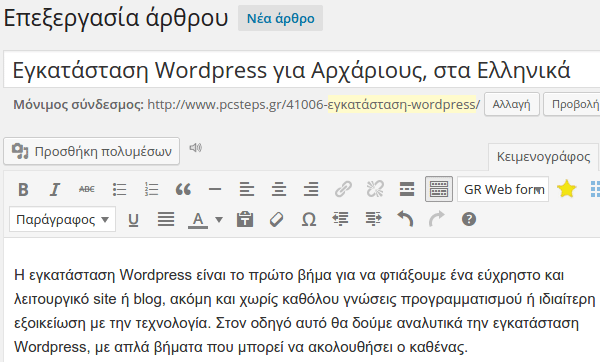Click speaker icon next to media button
The width and height of the screenshot is (600, 362).
pyautogui.click(x=196, y=147)
